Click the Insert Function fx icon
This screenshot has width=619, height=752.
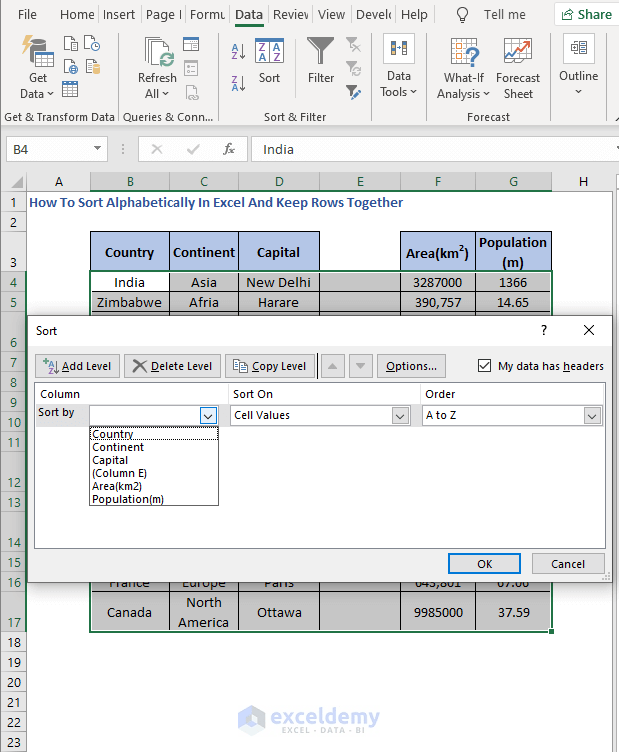(229, 149)
